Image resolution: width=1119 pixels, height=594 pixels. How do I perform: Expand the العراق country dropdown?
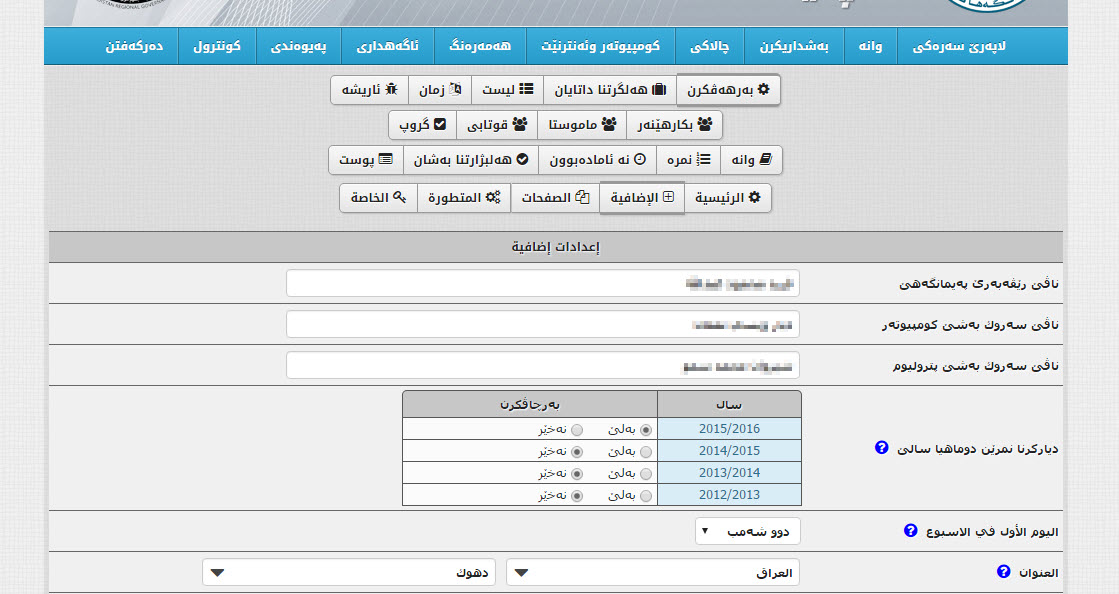(x=653, y=573)
